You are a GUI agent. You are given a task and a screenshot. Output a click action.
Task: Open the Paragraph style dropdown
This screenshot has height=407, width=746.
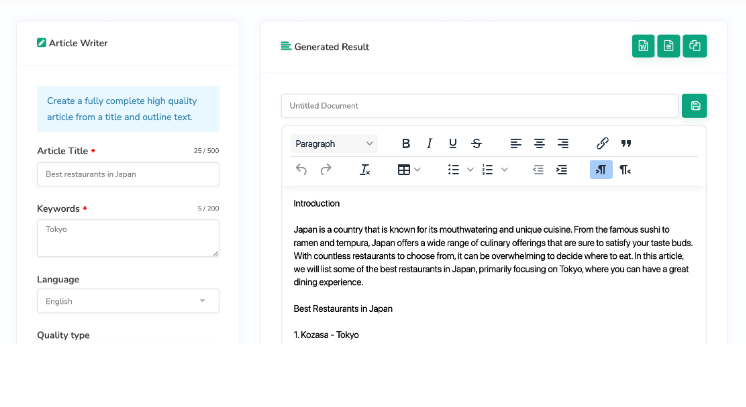334,144
